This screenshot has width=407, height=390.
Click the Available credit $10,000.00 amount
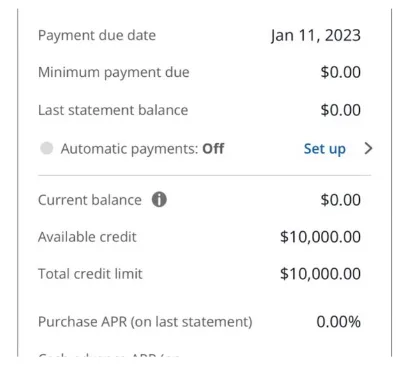pos(320,237)
